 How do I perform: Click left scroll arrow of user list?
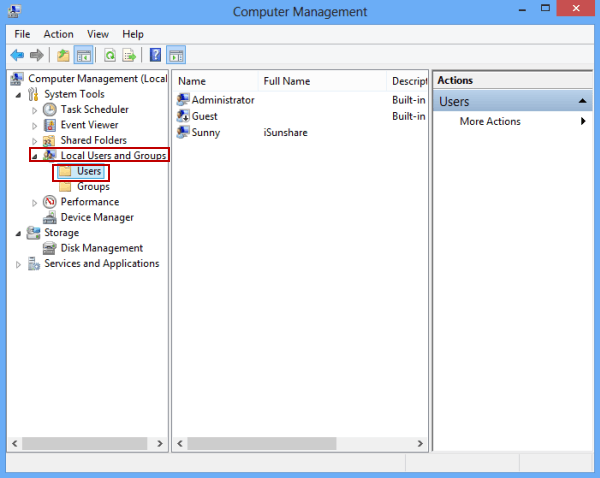tap(180, 443)
